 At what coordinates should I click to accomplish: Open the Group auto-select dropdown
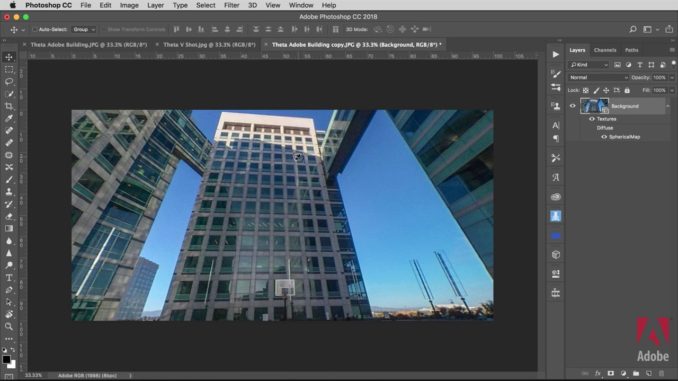pyautogui.click(x=83, y=29)
